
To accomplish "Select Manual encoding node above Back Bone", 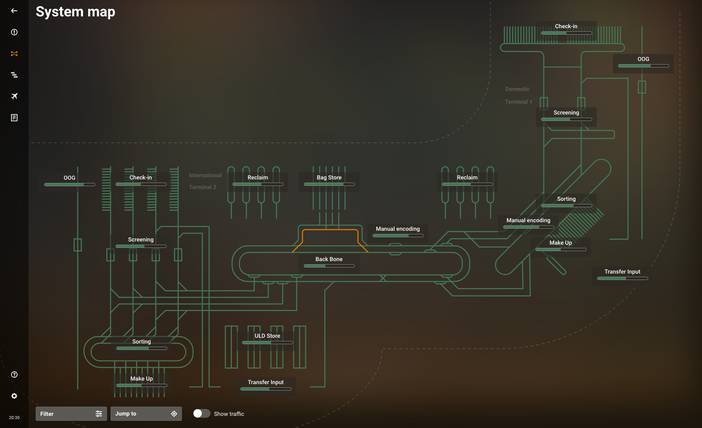I will click(x=398, y=231).
